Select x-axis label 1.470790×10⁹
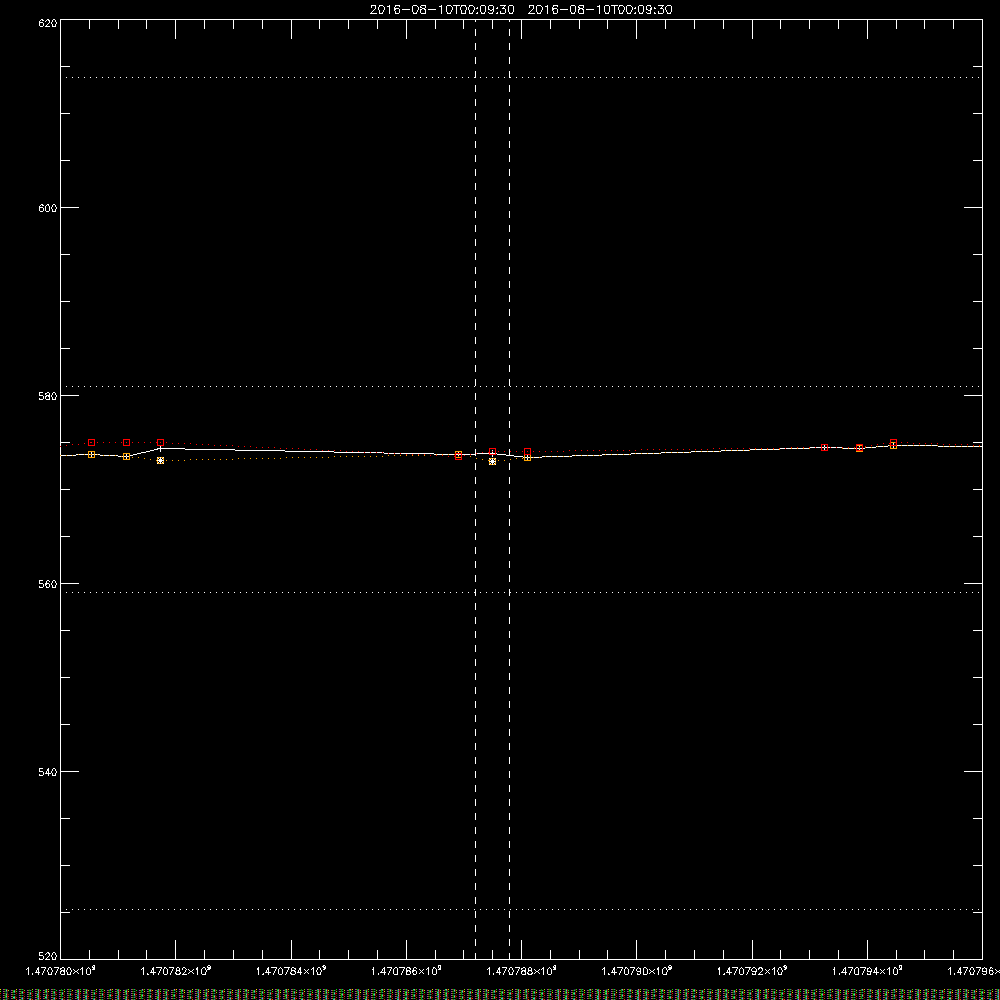 [x=636, y=971]
